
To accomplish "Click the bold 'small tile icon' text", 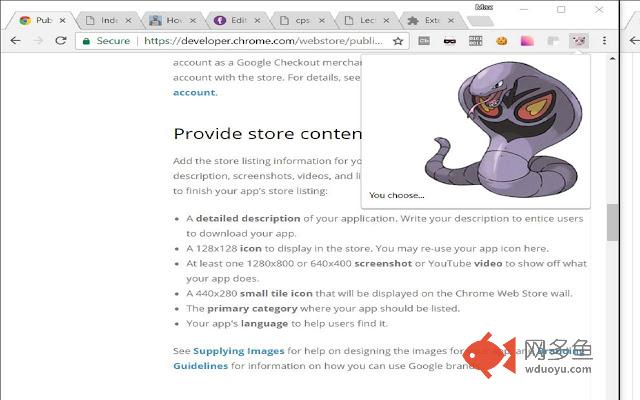I will click(x=276, y=293).
